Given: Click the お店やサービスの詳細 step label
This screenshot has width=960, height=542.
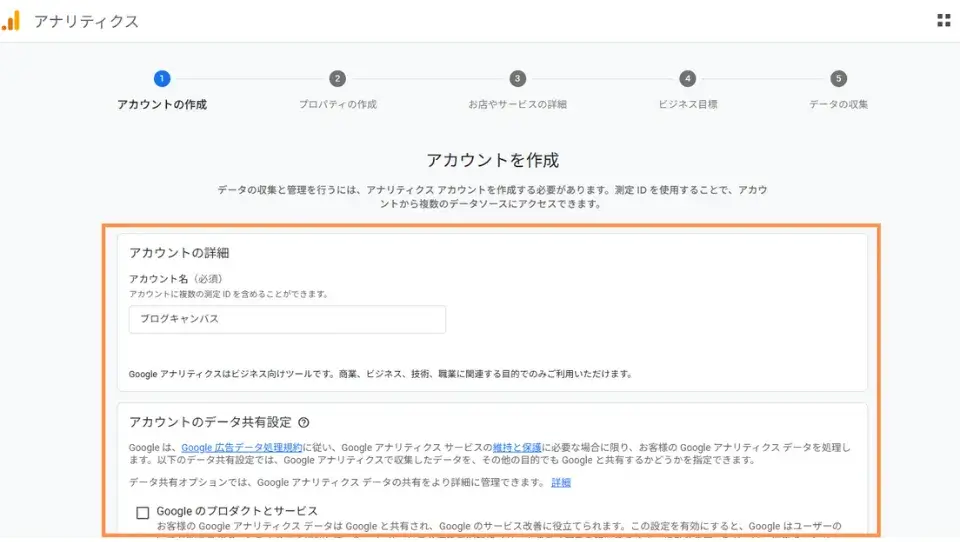Looking at the screenshot, I should tap(517, 105).
